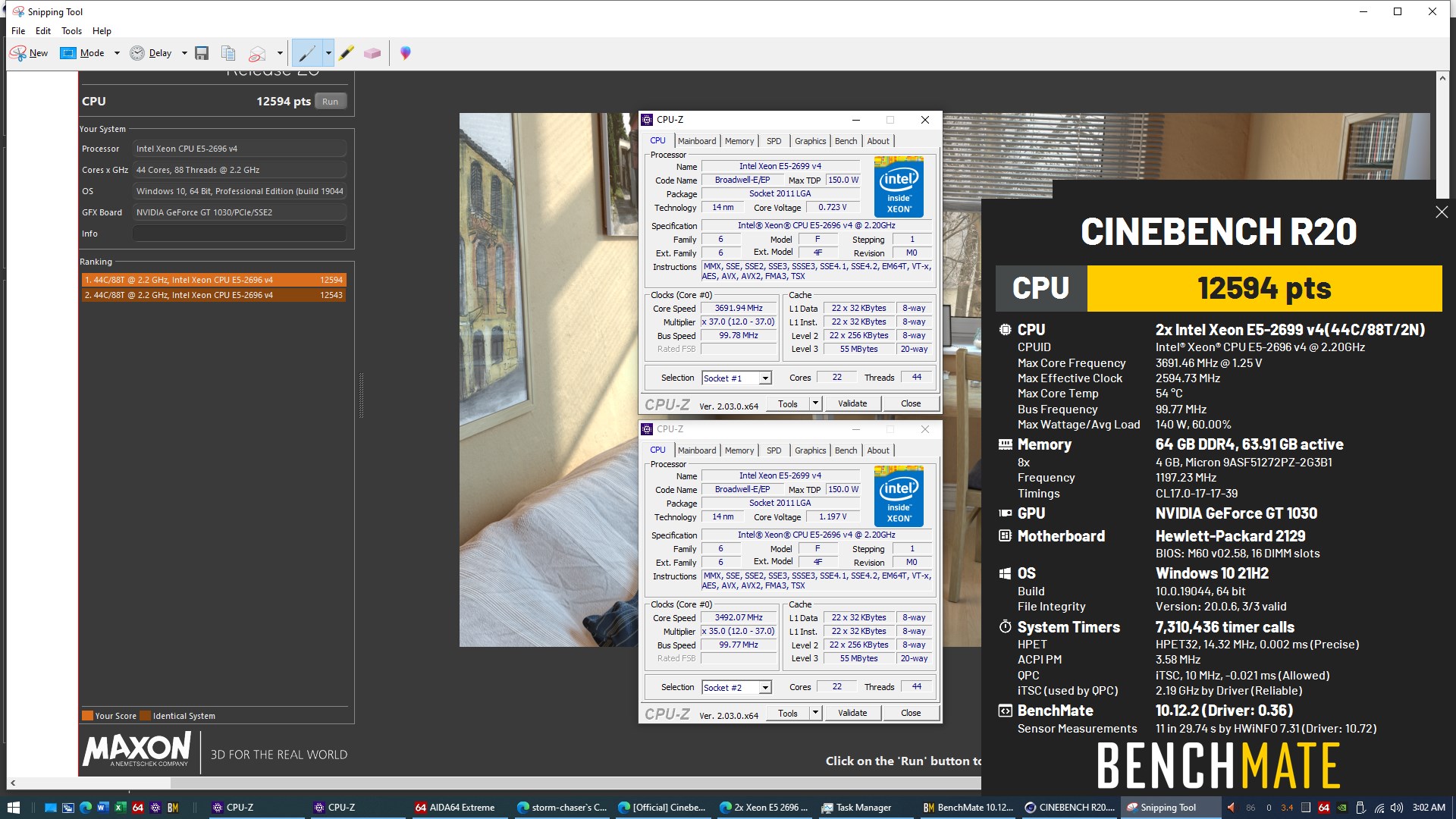Open Bench tab in bottom CPU-Z

pyautogui.click(x=846, y=450)
